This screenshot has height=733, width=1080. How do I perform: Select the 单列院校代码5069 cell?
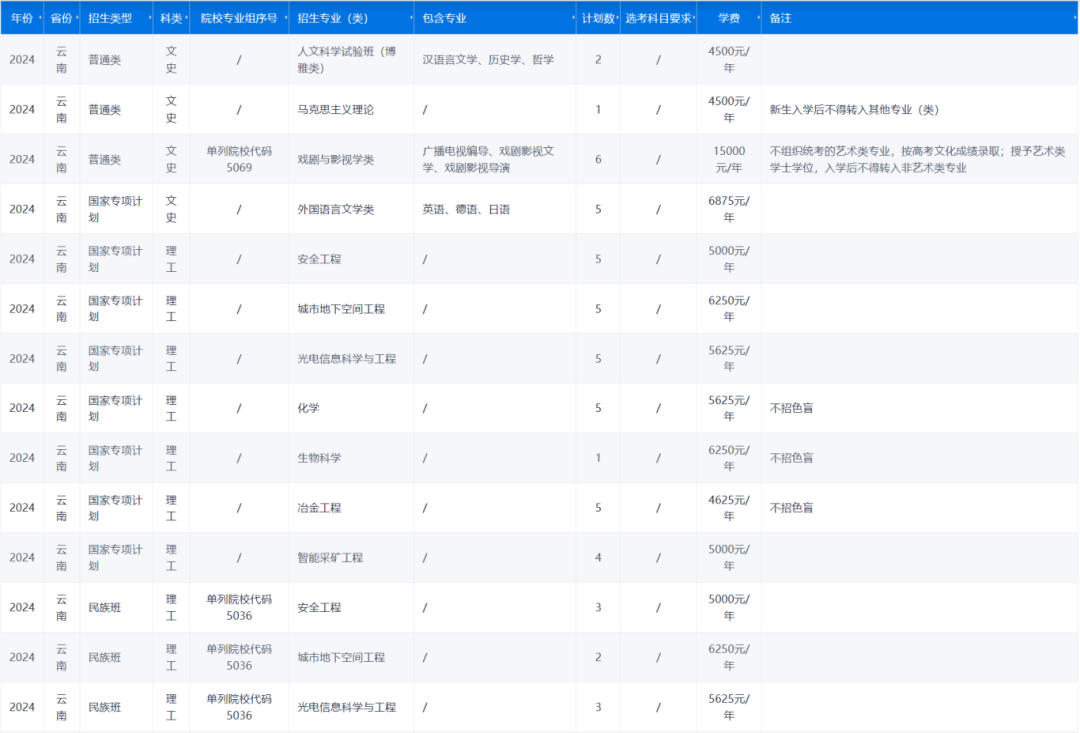(x=238, y=158)
